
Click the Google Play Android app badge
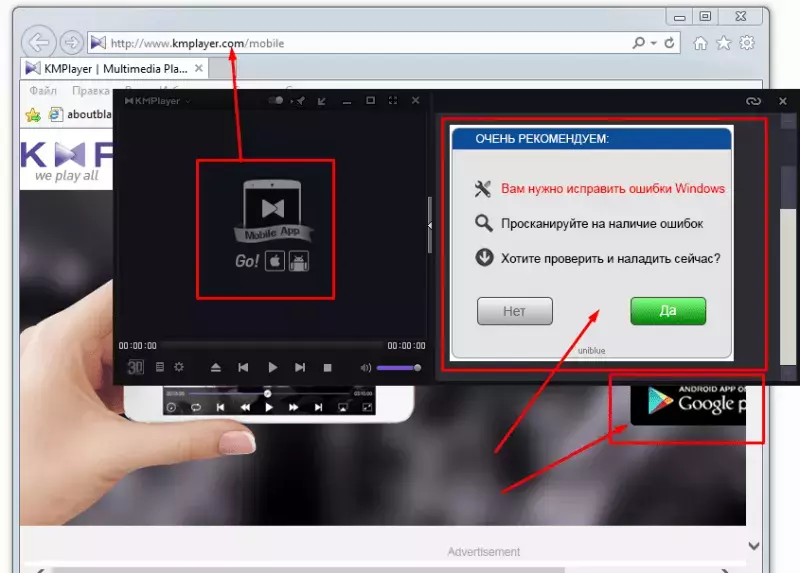[688, 403]
